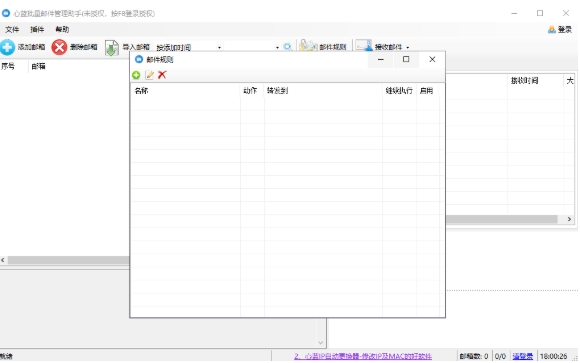The height and width of the screenshot is (363, 580).
Task: Click the 登录 button at top right
Action: (x=560, y=30)
